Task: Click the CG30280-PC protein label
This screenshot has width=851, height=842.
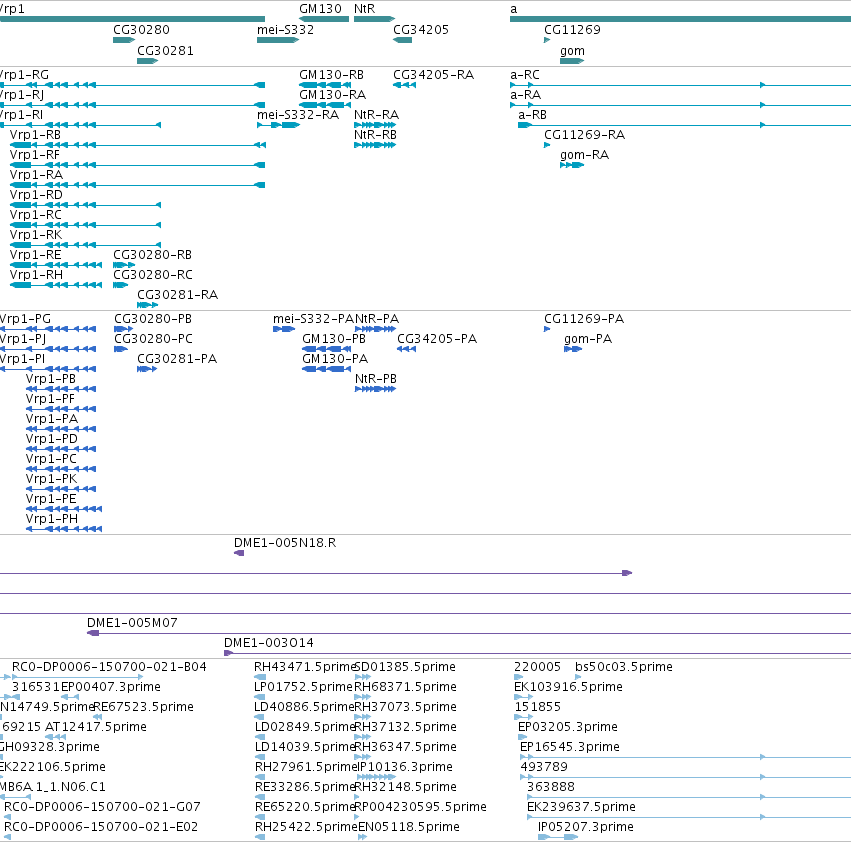Action: (154, 339)
